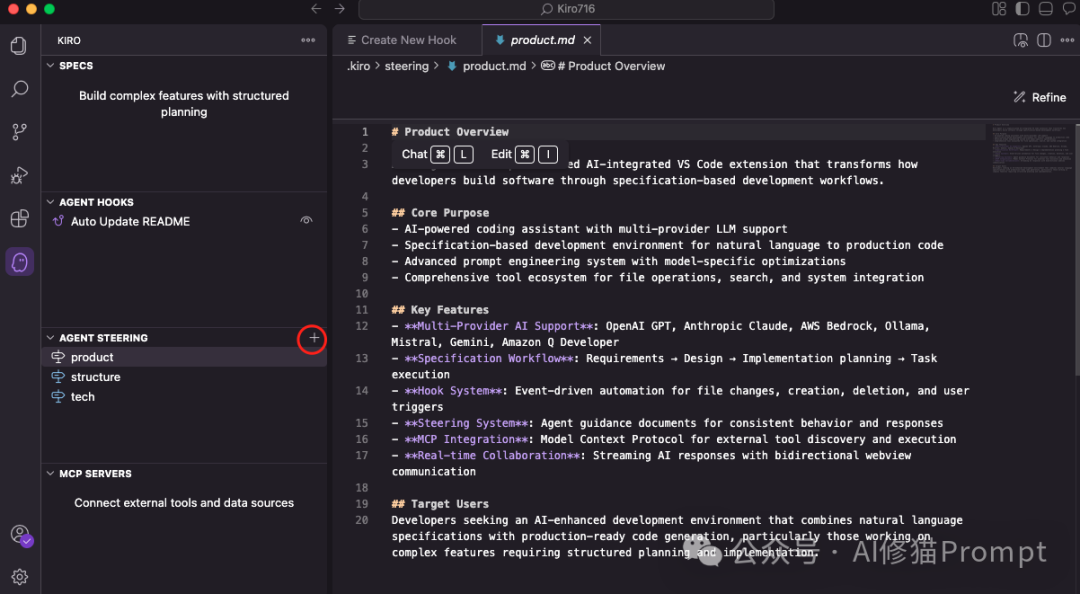The height and width of the screenshot is (594, 1080).
Task: Click the Edit inline action
Action: tap(523, 154)
